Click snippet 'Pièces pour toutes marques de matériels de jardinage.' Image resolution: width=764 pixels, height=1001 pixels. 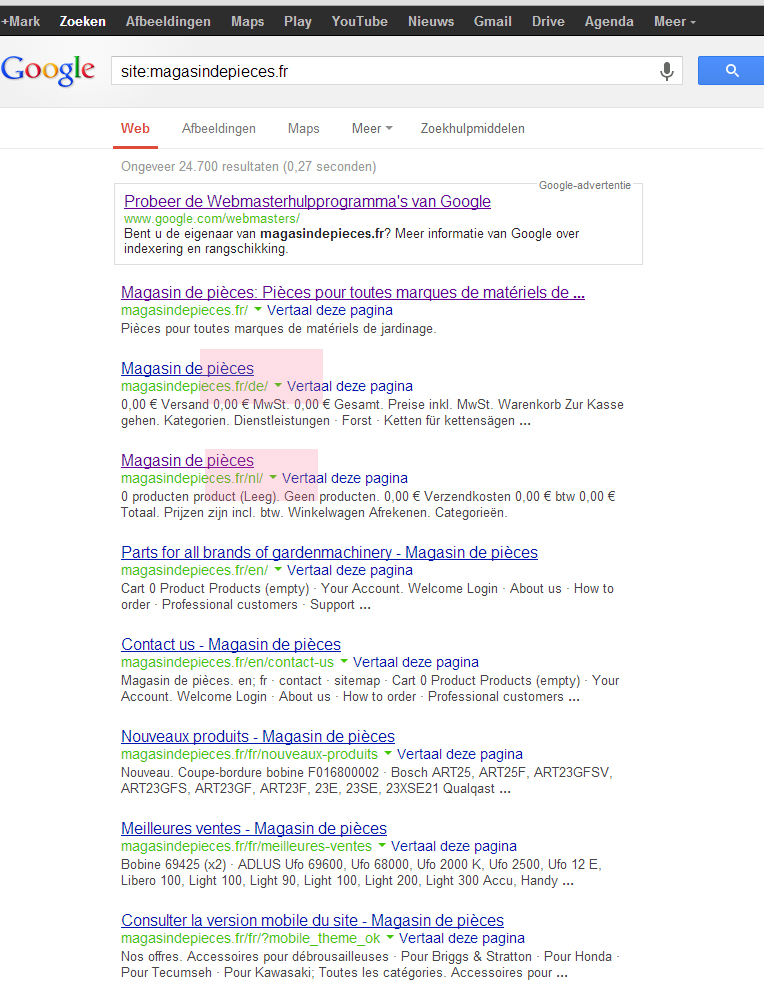pyautogui.click(x=278, y=329)
